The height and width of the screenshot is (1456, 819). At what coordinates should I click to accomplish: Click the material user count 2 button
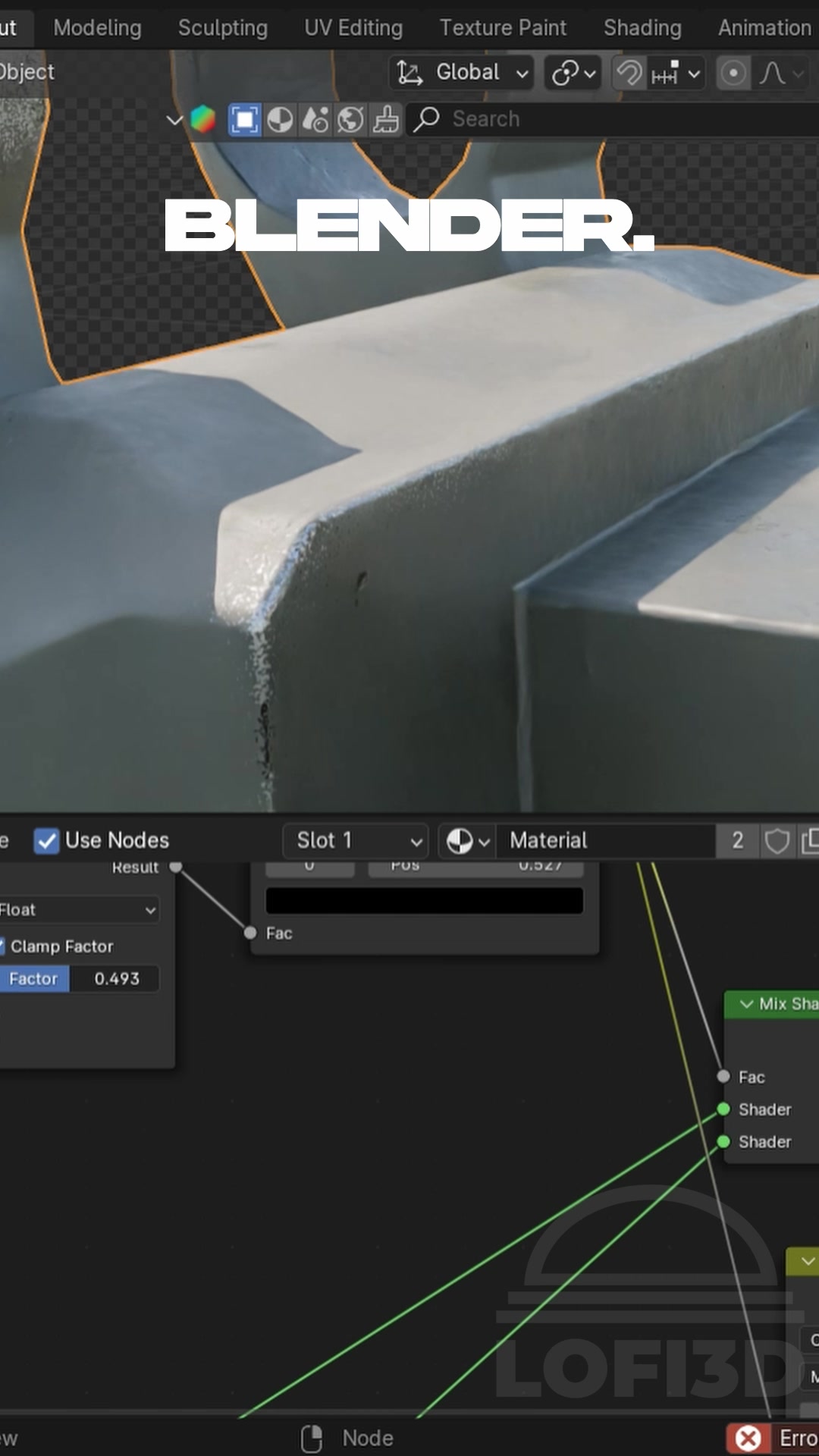(737, 841)
